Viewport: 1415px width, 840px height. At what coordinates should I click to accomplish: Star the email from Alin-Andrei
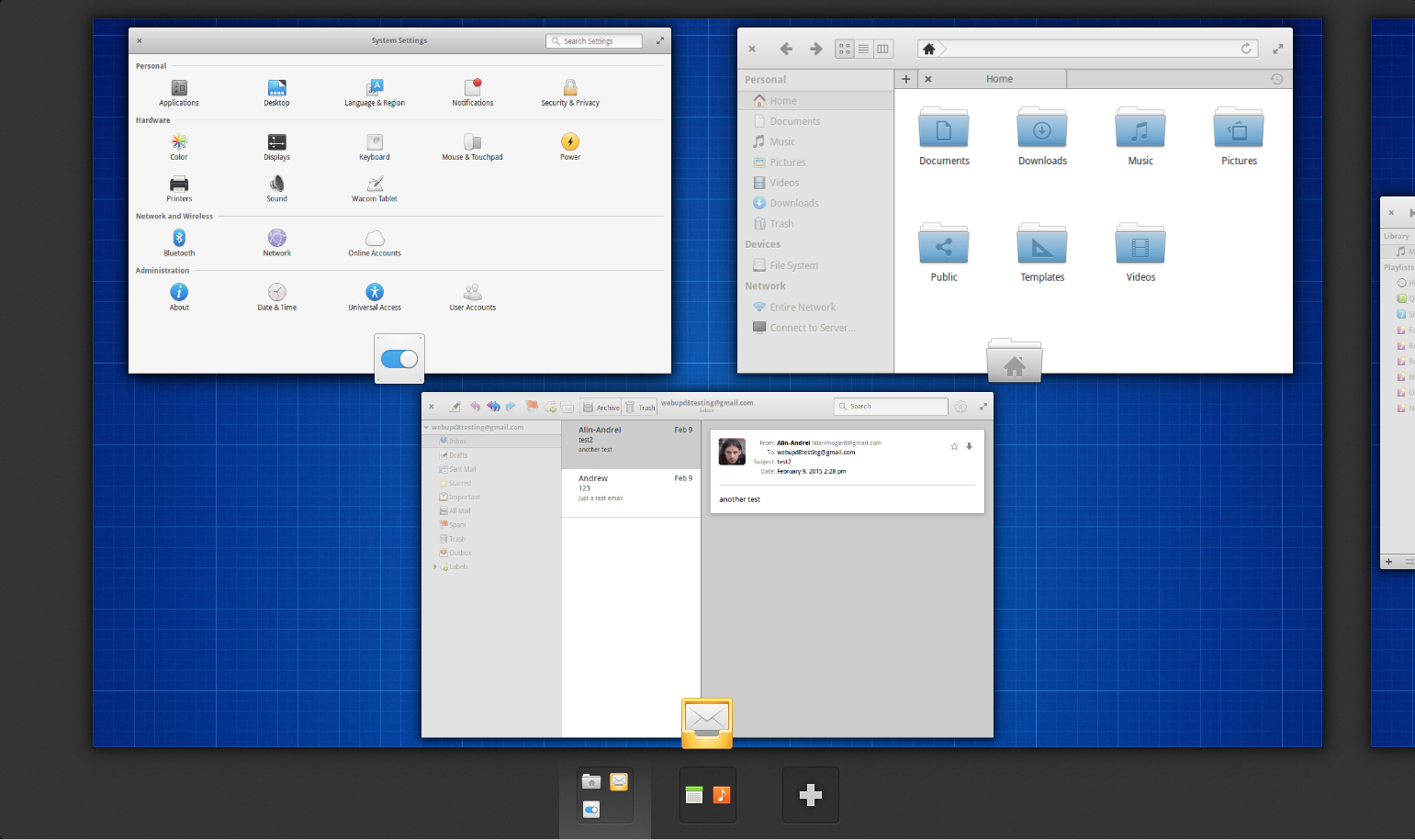(954, 446)
